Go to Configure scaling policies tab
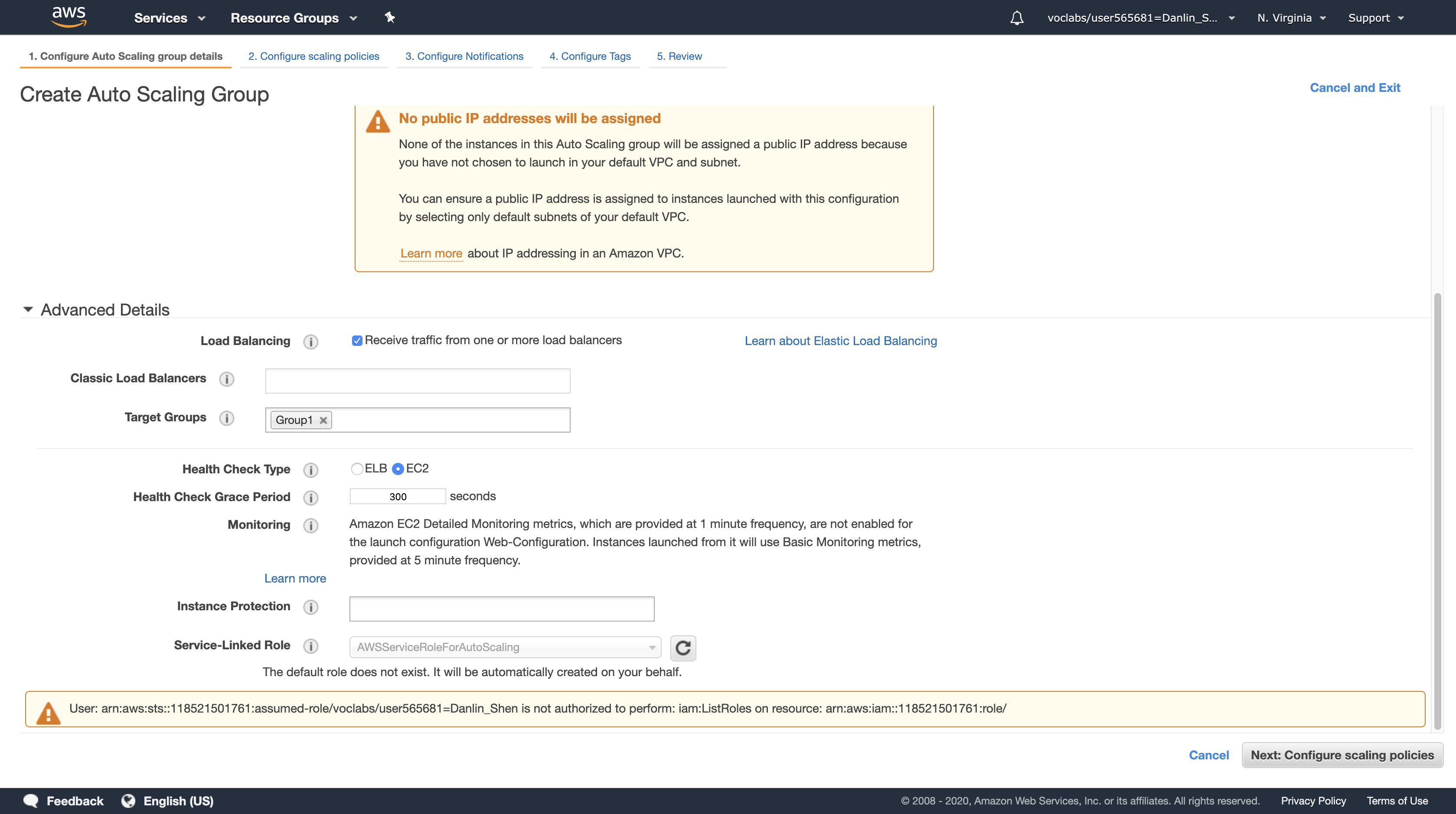Screen dimensions: 1456x814 point(313,56)
